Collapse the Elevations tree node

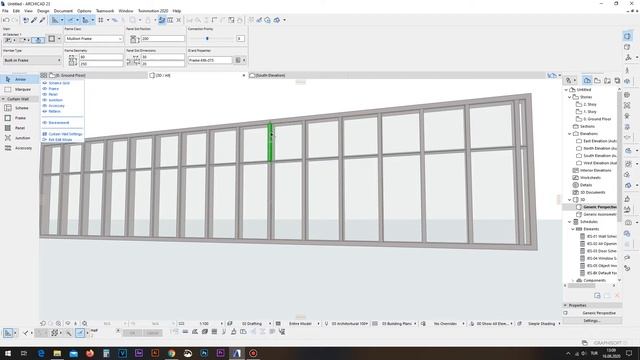point(570,133)
